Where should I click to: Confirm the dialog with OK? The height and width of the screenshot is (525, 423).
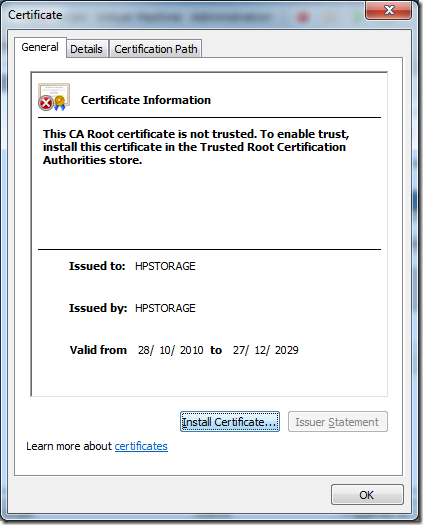[x=367, y=495]
